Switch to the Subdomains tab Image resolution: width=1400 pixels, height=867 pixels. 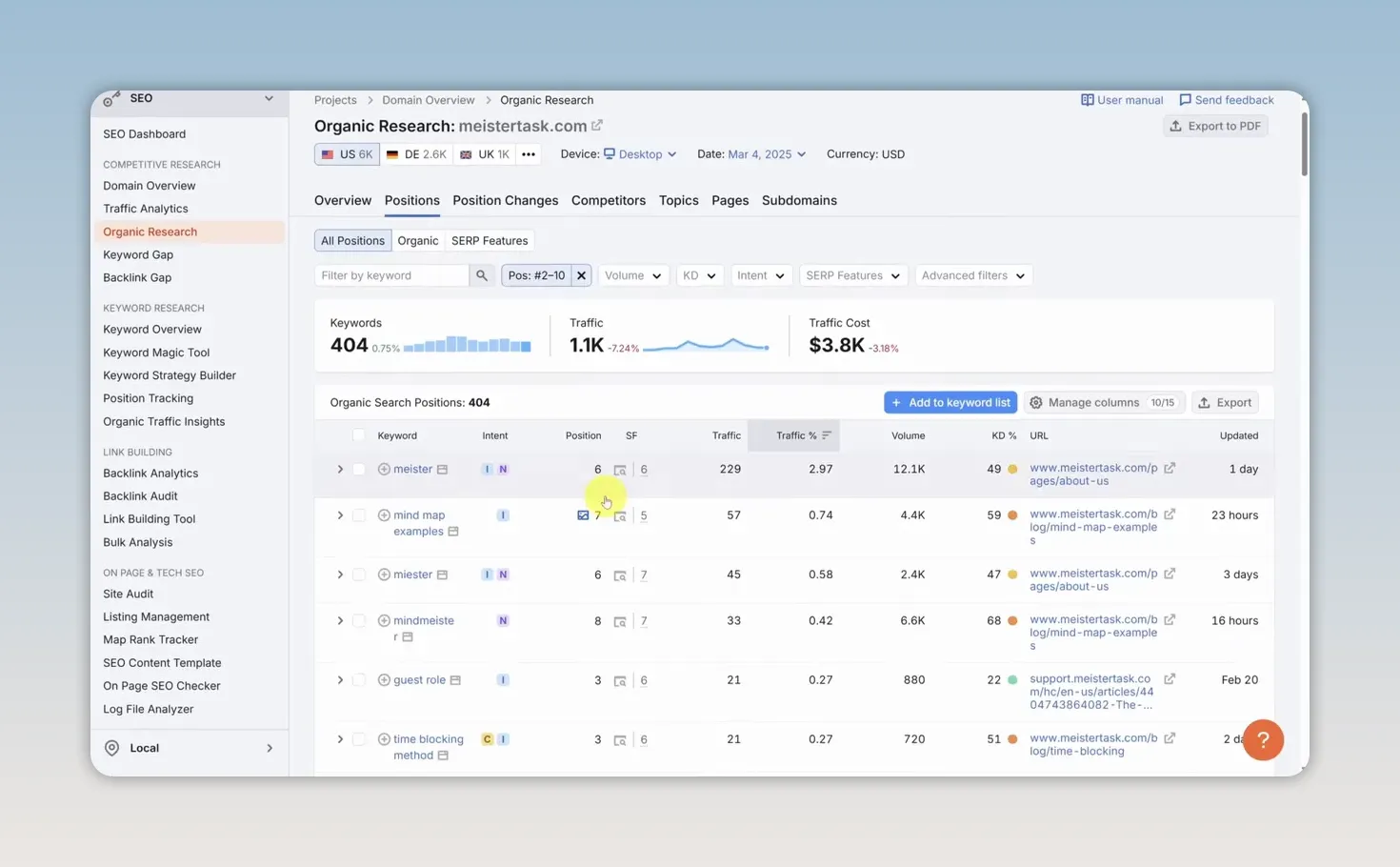(799, 200)
